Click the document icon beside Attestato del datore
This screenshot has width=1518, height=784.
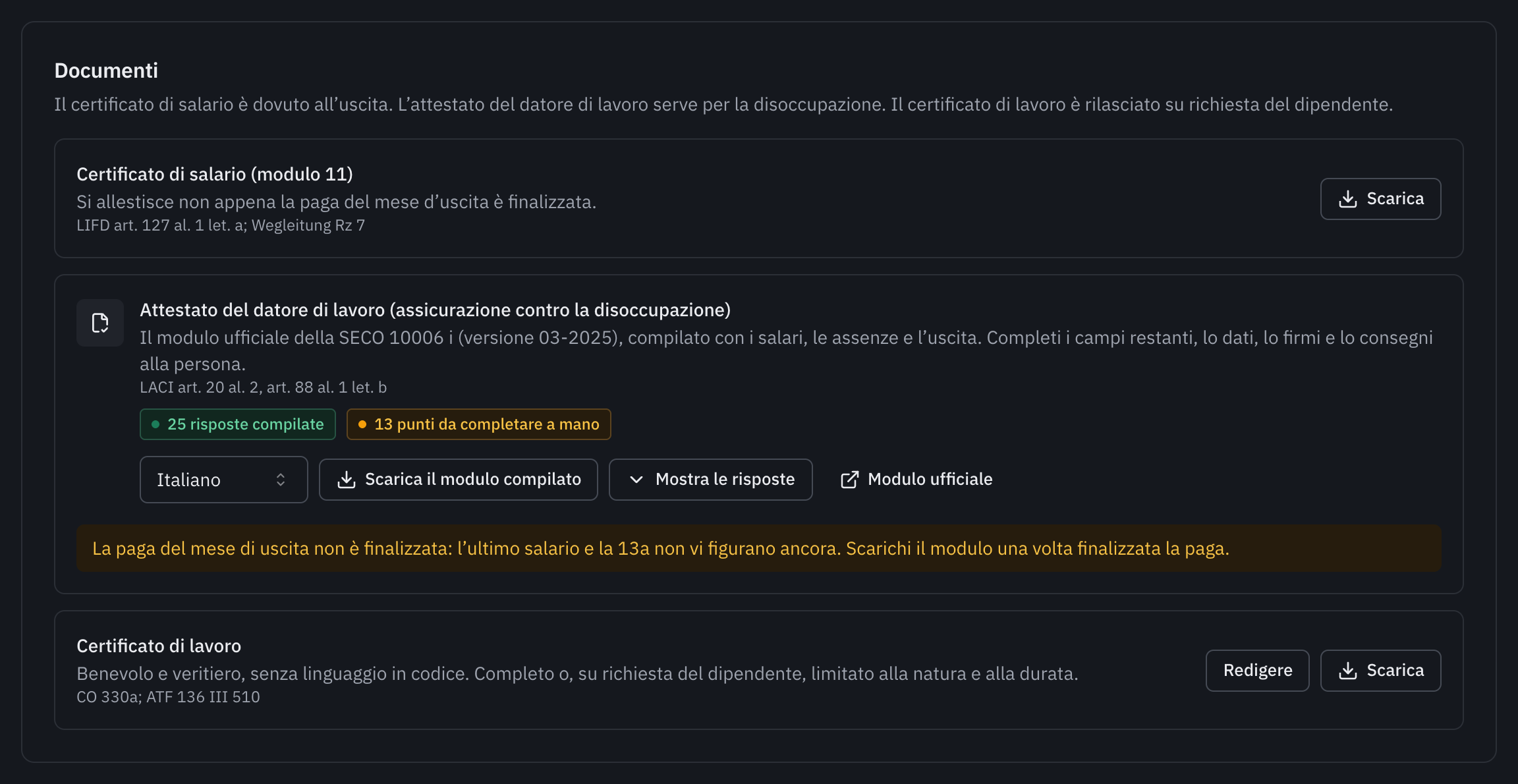point(100,323)
